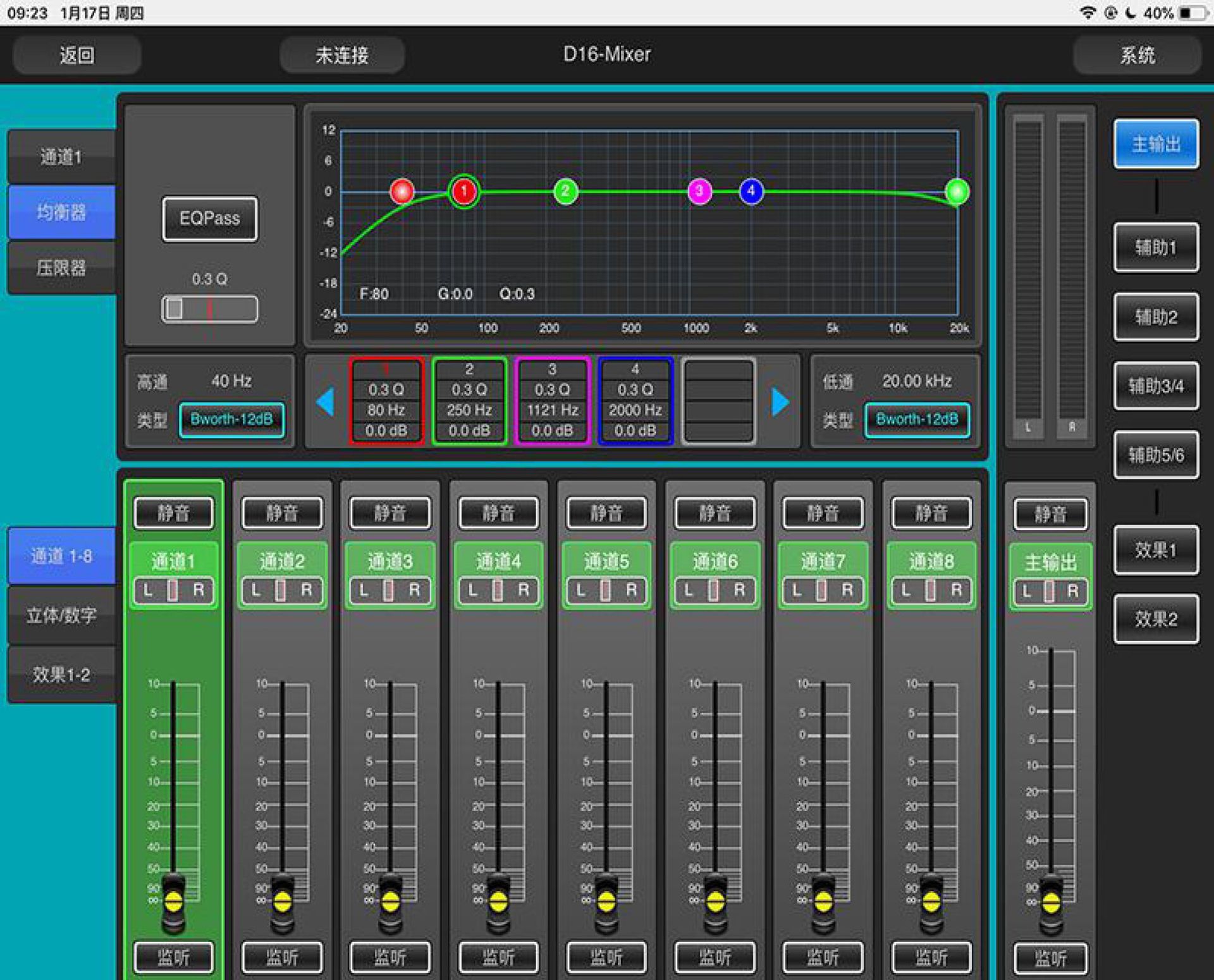Select the 辅助1 aux output button
Screen dimensions: 1214x980
click(x=1155, y=247)
